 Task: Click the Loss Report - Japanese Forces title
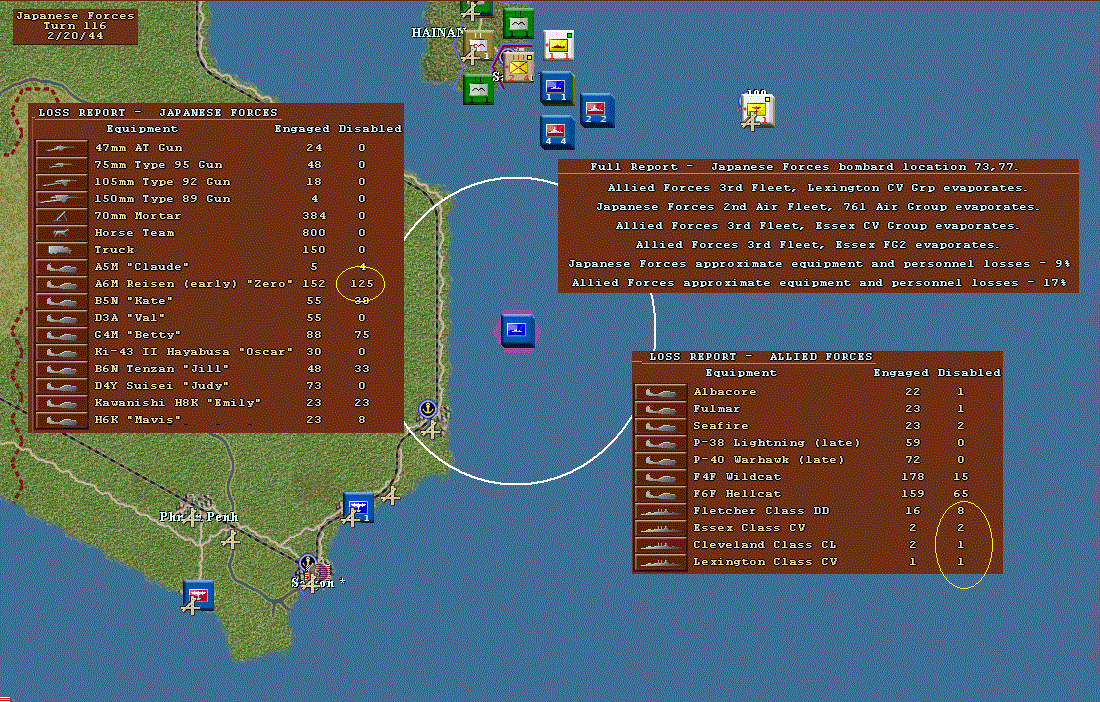[158, 112]
